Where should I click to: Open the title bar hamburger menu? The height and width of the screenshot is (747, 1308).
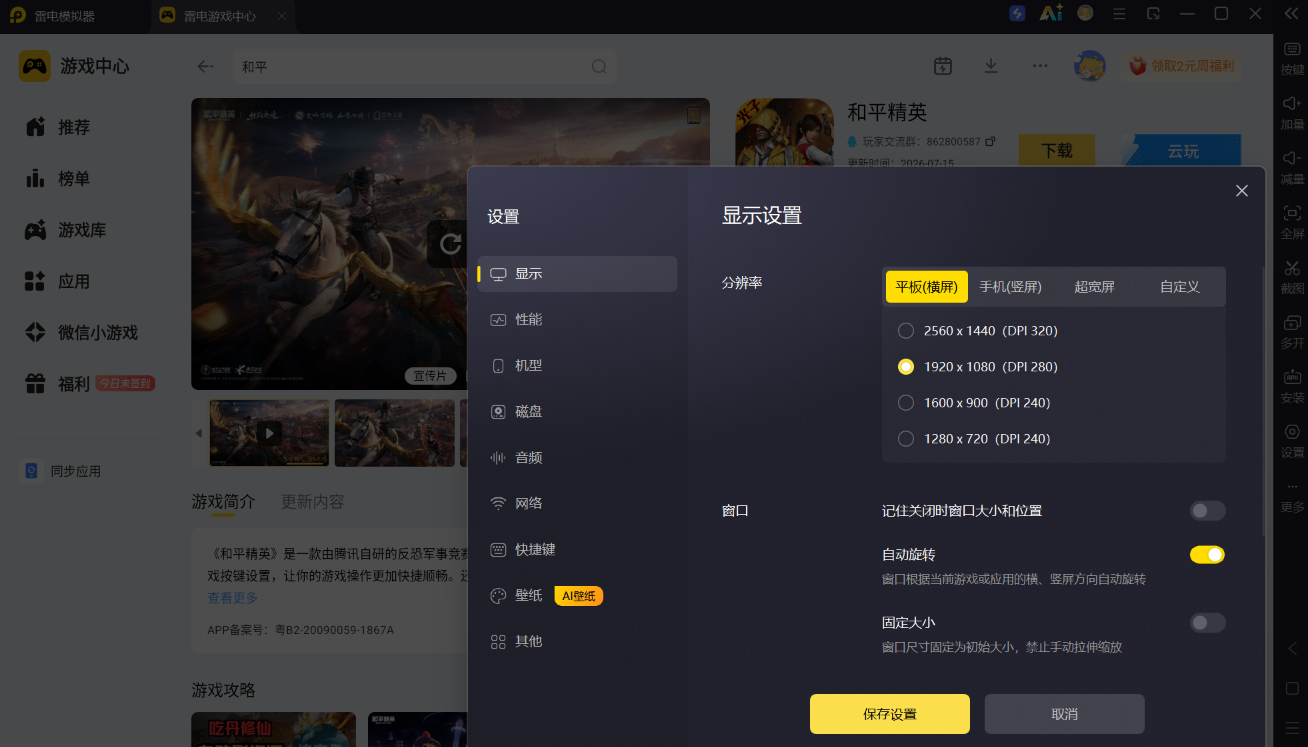point(1119,14)
